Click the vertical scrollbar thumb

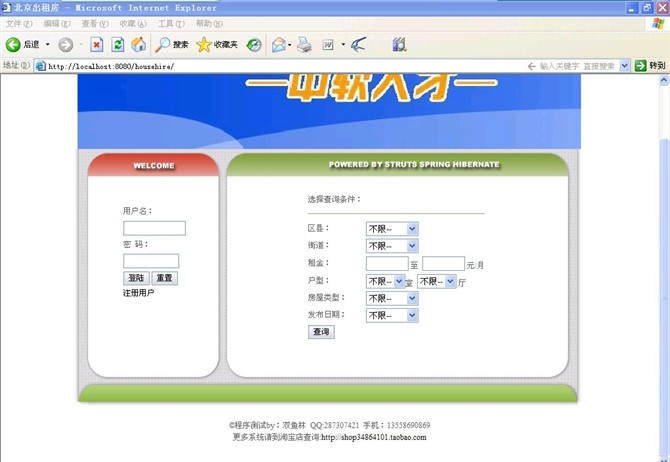[x=664, y=295]
